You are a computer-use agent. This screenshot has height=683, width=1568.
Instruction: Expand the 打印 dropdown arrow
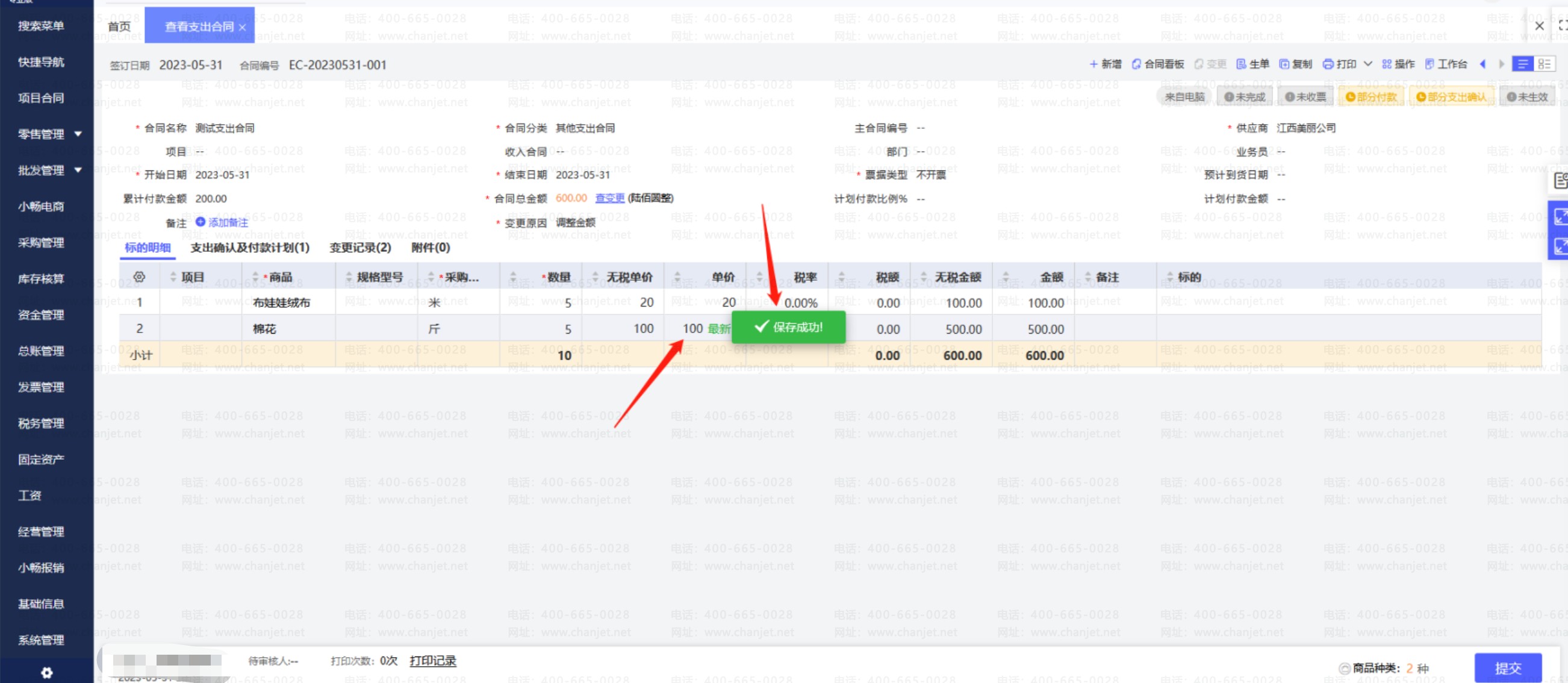click(x=1367, y=64)
